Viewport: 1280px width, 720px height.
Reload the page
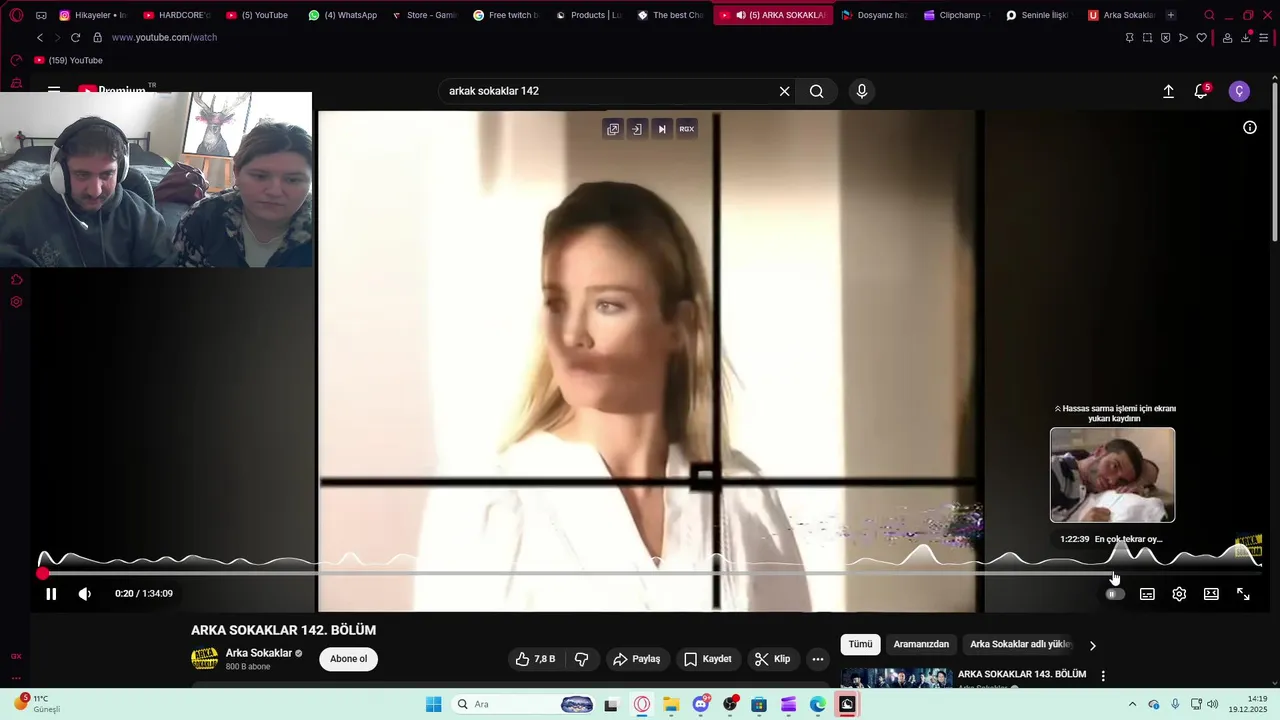coord(75,37)
